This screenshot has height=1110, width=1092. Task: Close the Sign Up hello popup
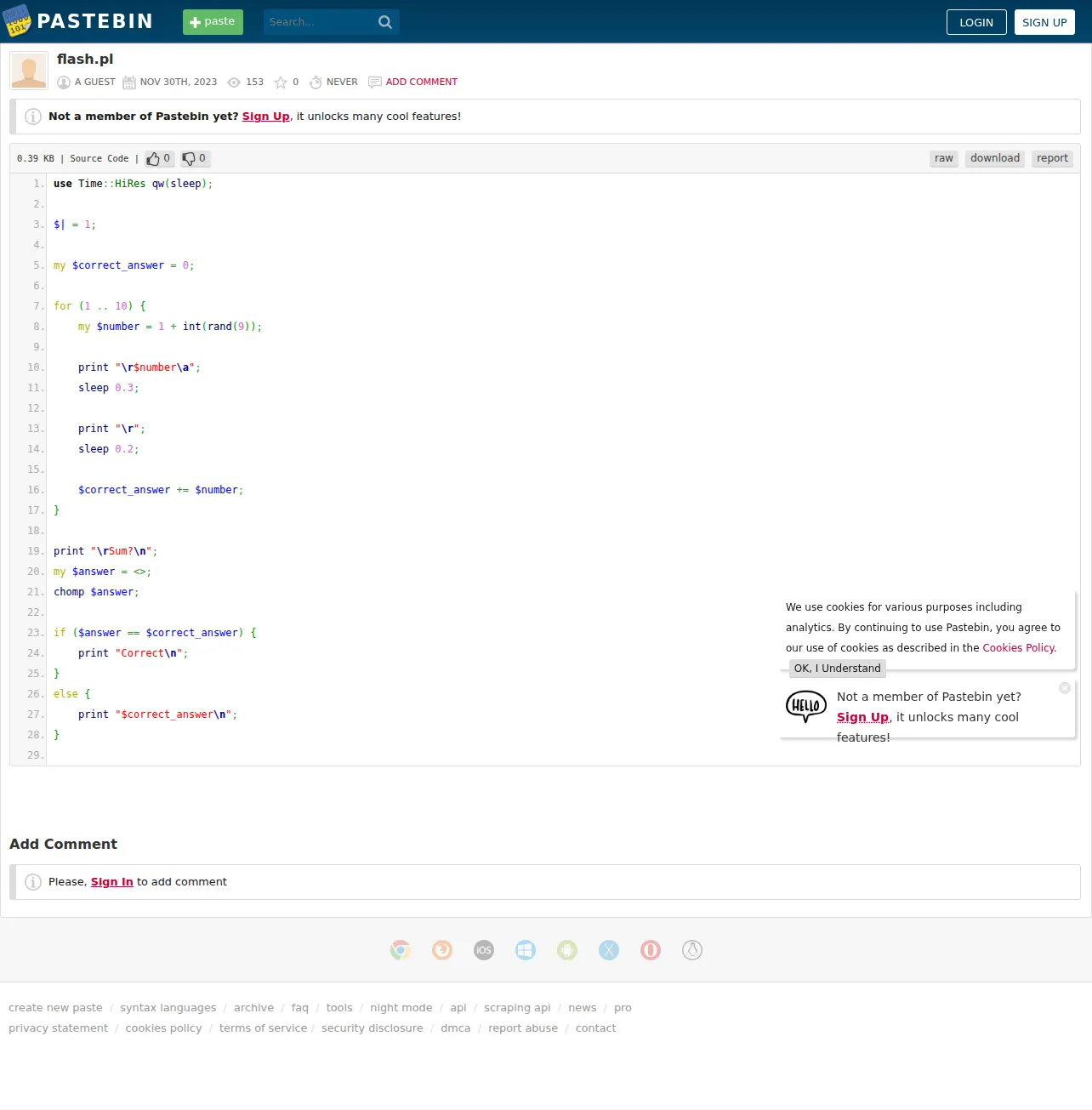(1065, 688)
